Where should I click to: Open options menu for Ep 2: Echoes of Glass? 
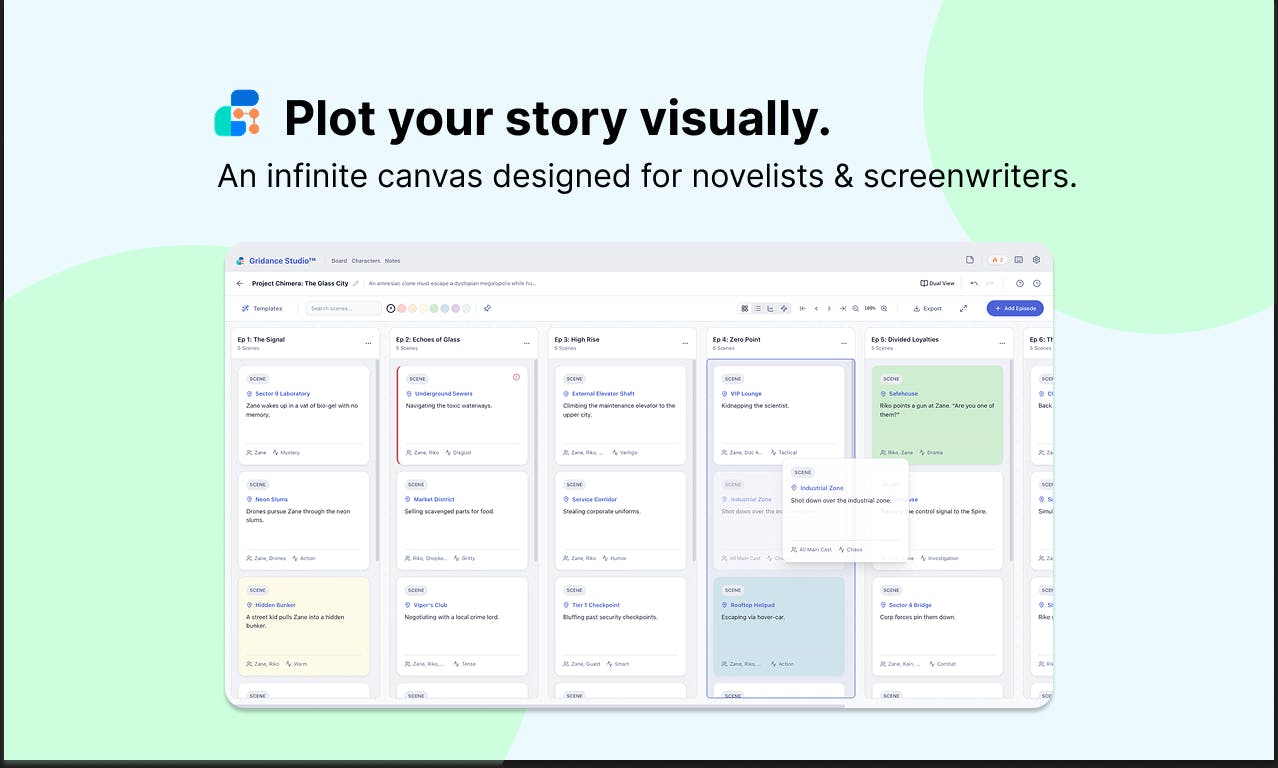[x=527, y=343]
